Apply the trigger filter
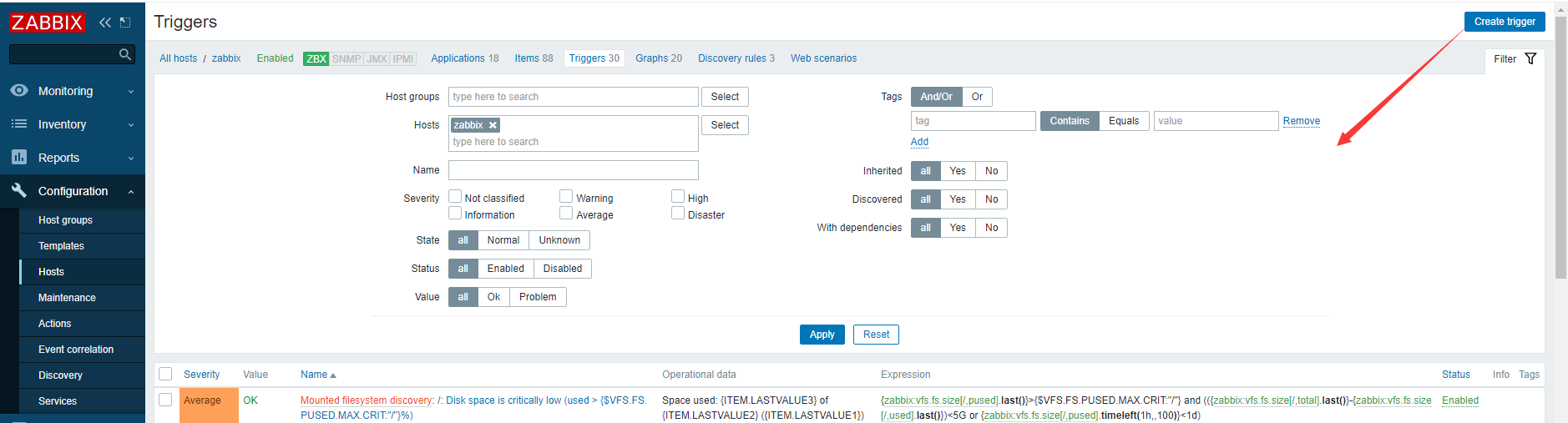Image resolution: width=1568 pixels, height=423 pixels. pyautogui.click(x=822, y=335)
